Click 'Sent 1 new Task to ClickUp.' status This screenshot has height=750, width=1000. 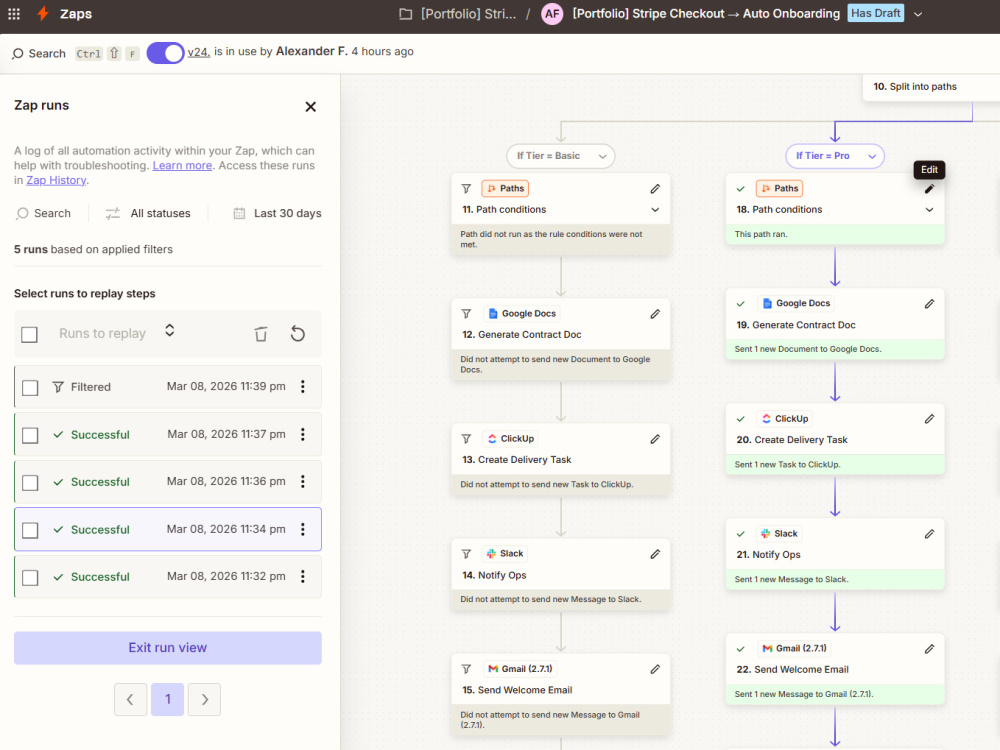787,464
